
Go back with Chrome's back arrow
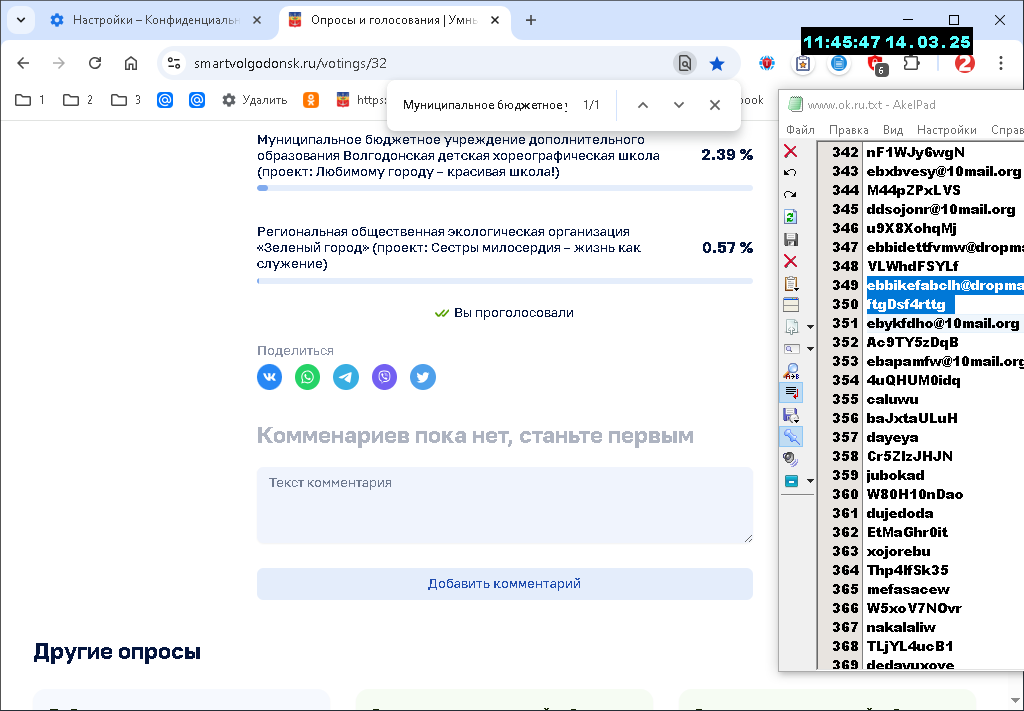[x=24, y=63]
